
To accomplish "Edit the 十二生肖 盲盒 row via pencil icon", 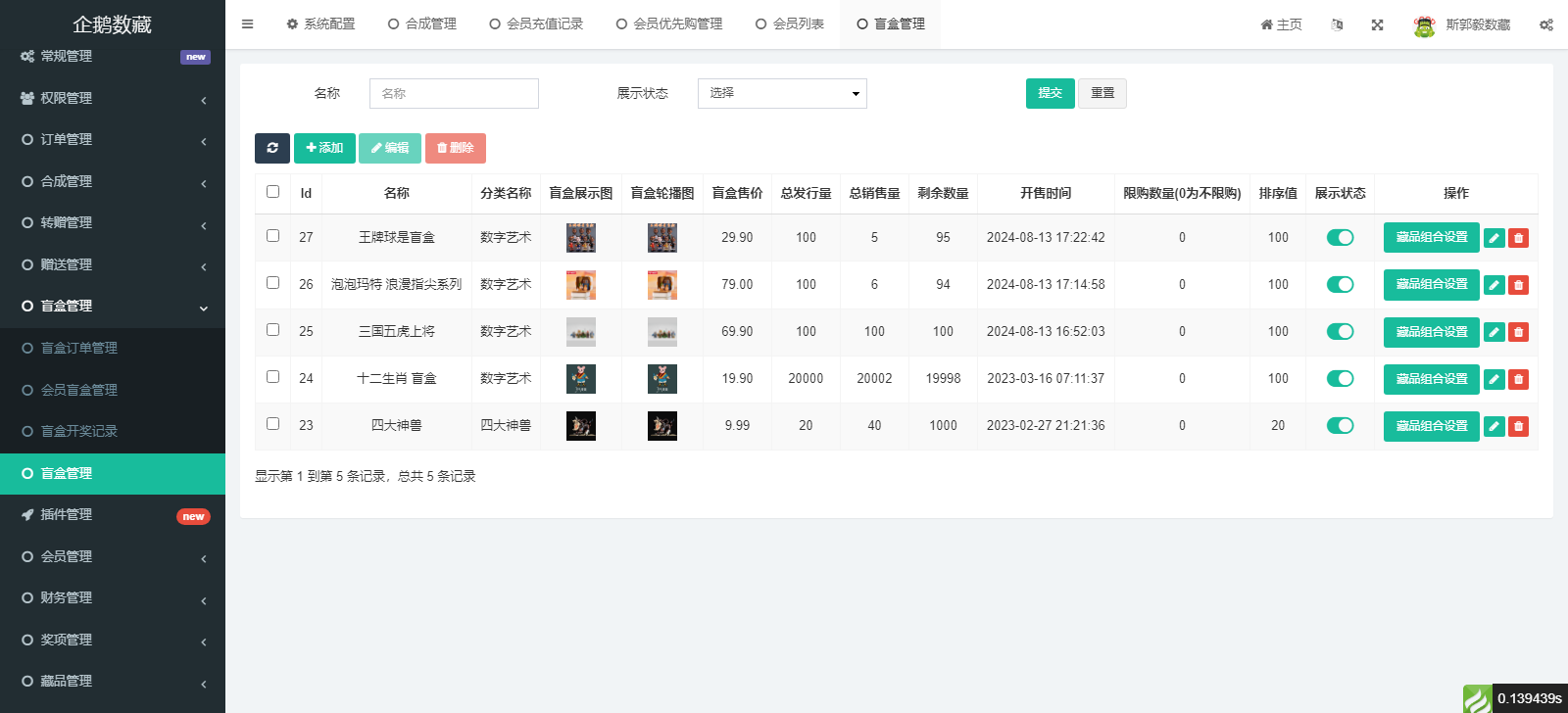I will (x=1494, y=379).
